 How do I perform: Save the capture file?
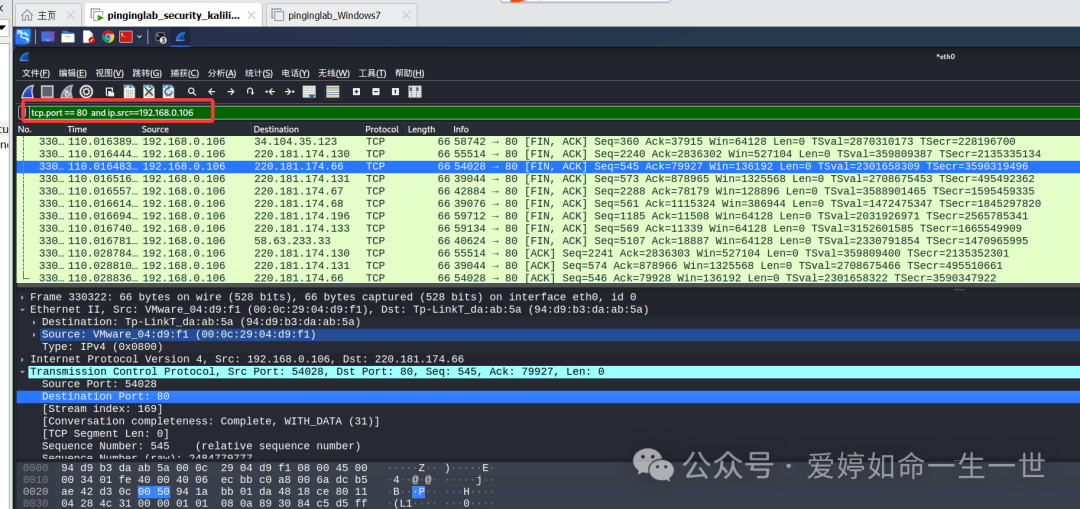pos(129,92)
